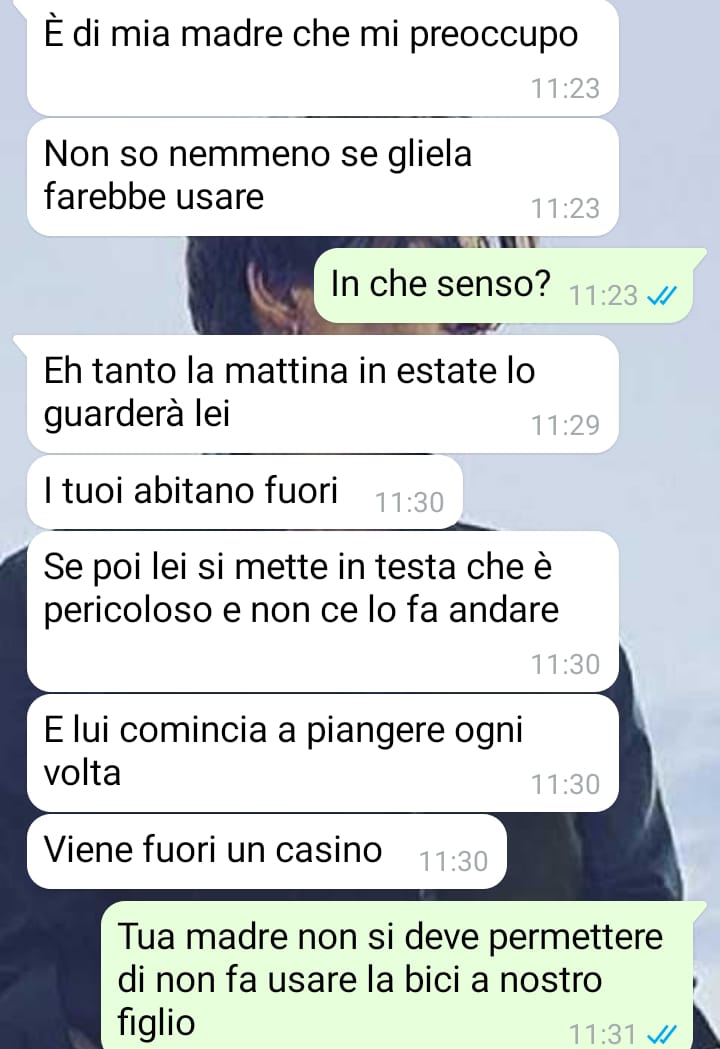Tap the sent message 'In che senso?'

click(504, 286)
